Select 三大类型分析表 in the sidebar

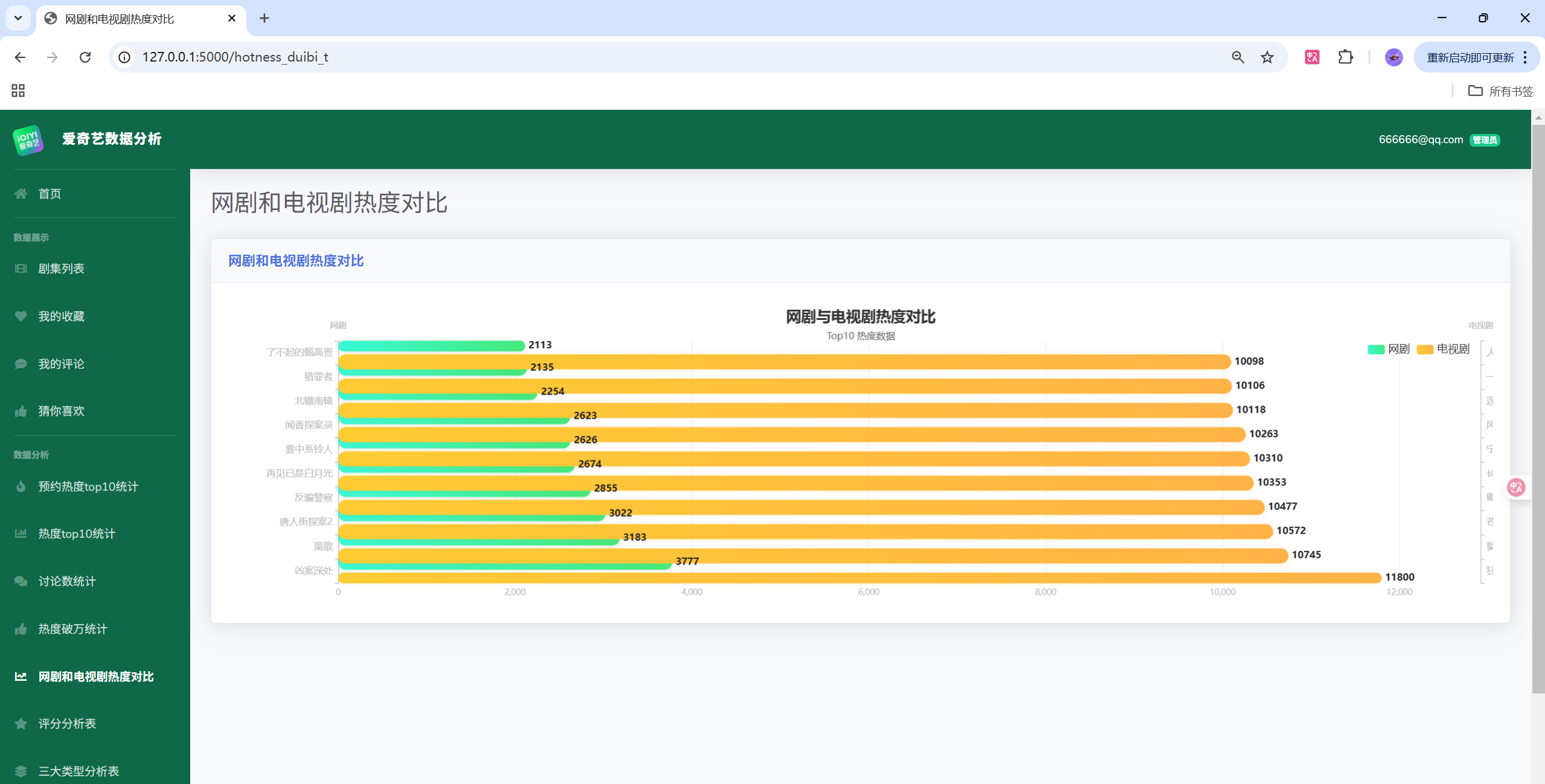78,771
